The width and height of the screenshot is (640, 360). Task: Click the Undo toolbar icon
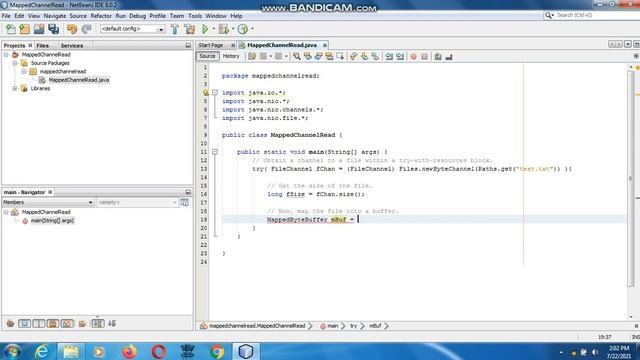pos(72,29)
